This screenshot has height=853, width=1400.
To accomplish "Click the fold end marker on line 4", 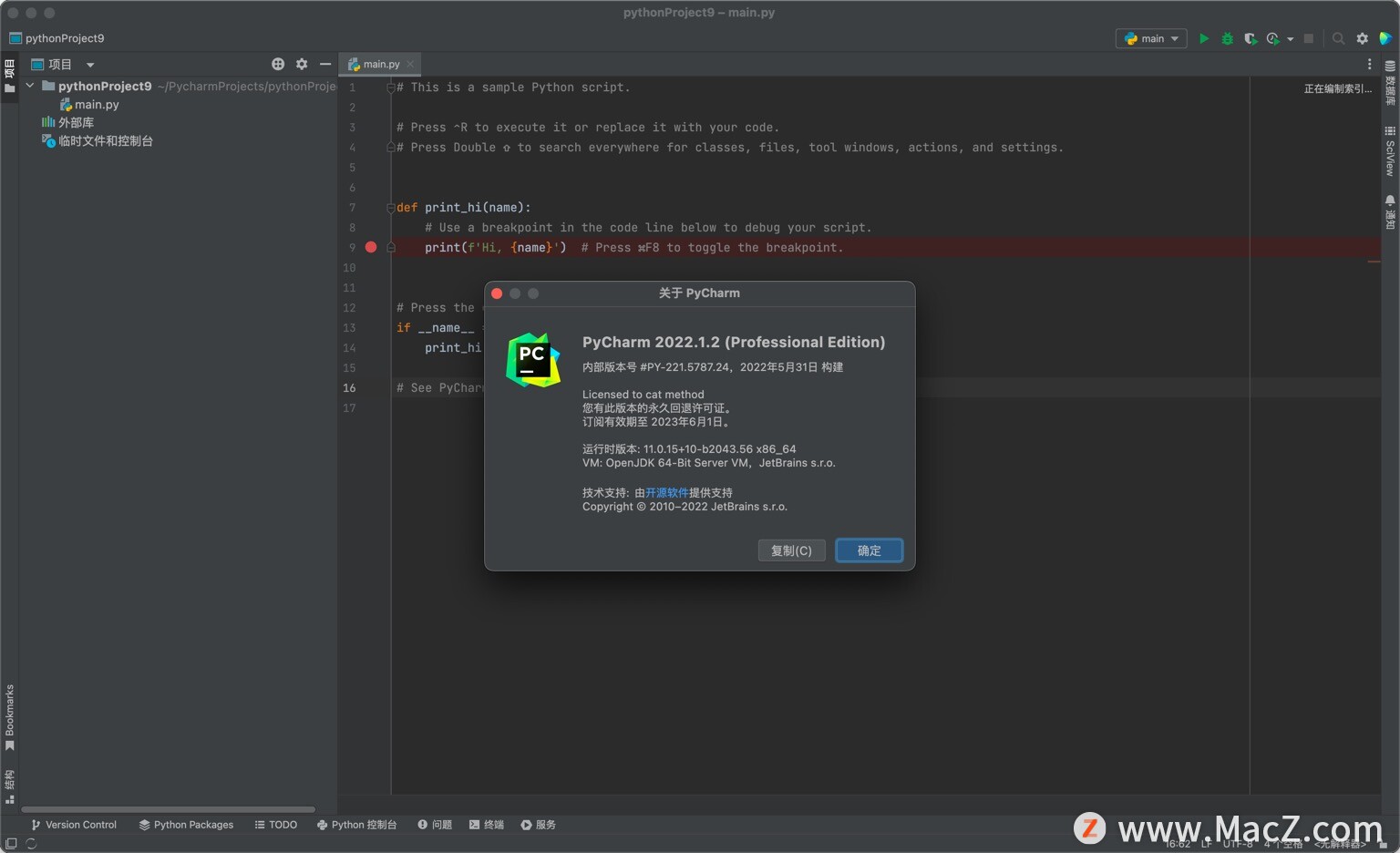I will [391, 148].
